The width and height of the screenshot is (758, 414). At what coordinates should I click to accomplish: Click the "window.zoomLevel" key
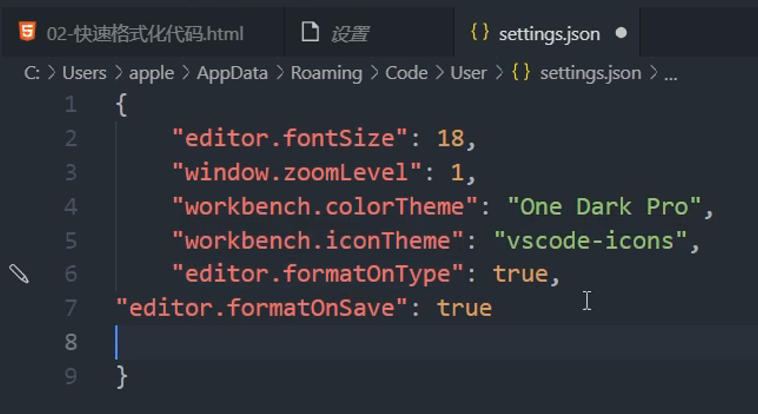click(x=297, y=172)
